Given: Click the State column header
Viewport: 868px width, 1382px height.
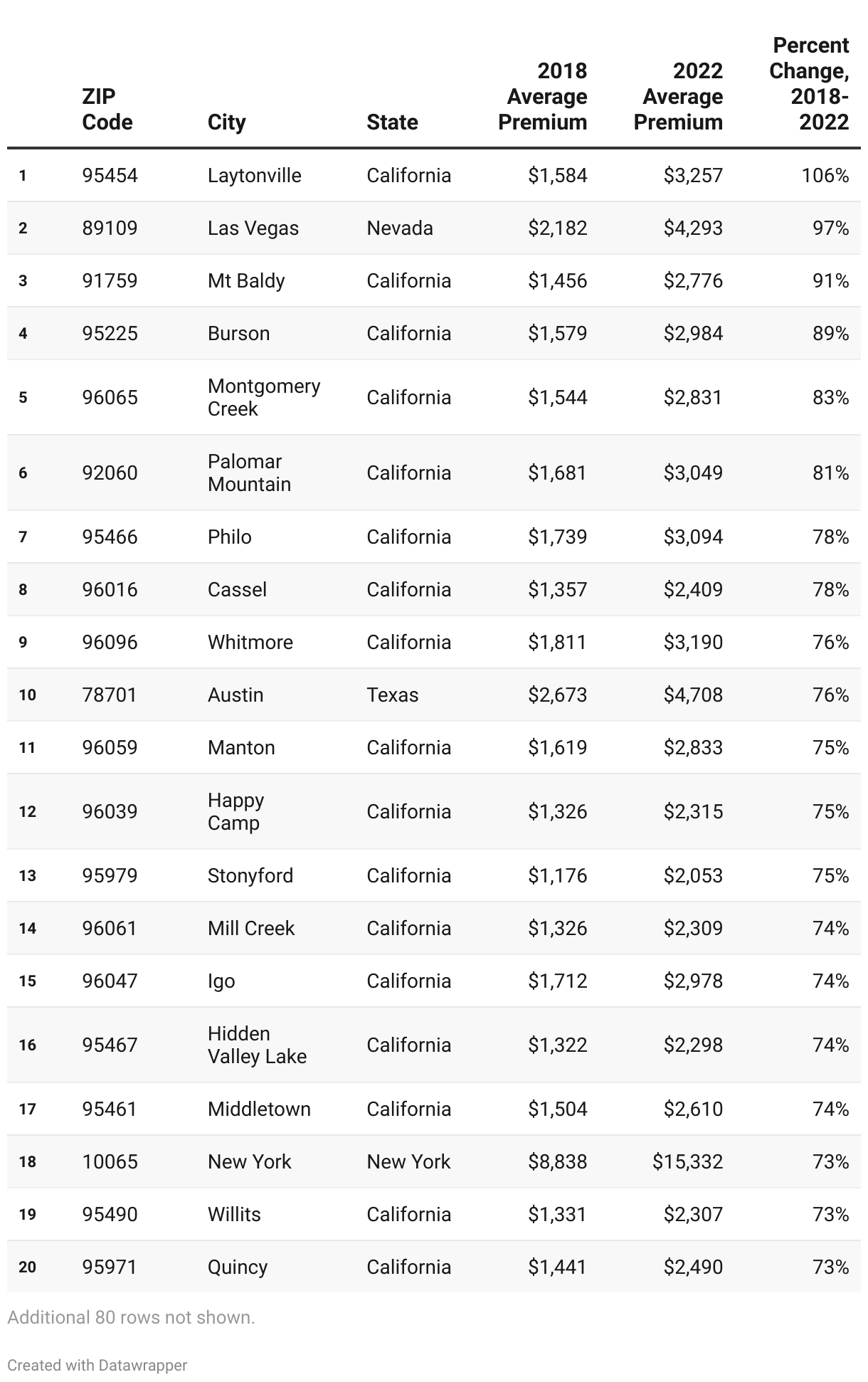Looking at the screenshot, I should [x=392, y=122].
